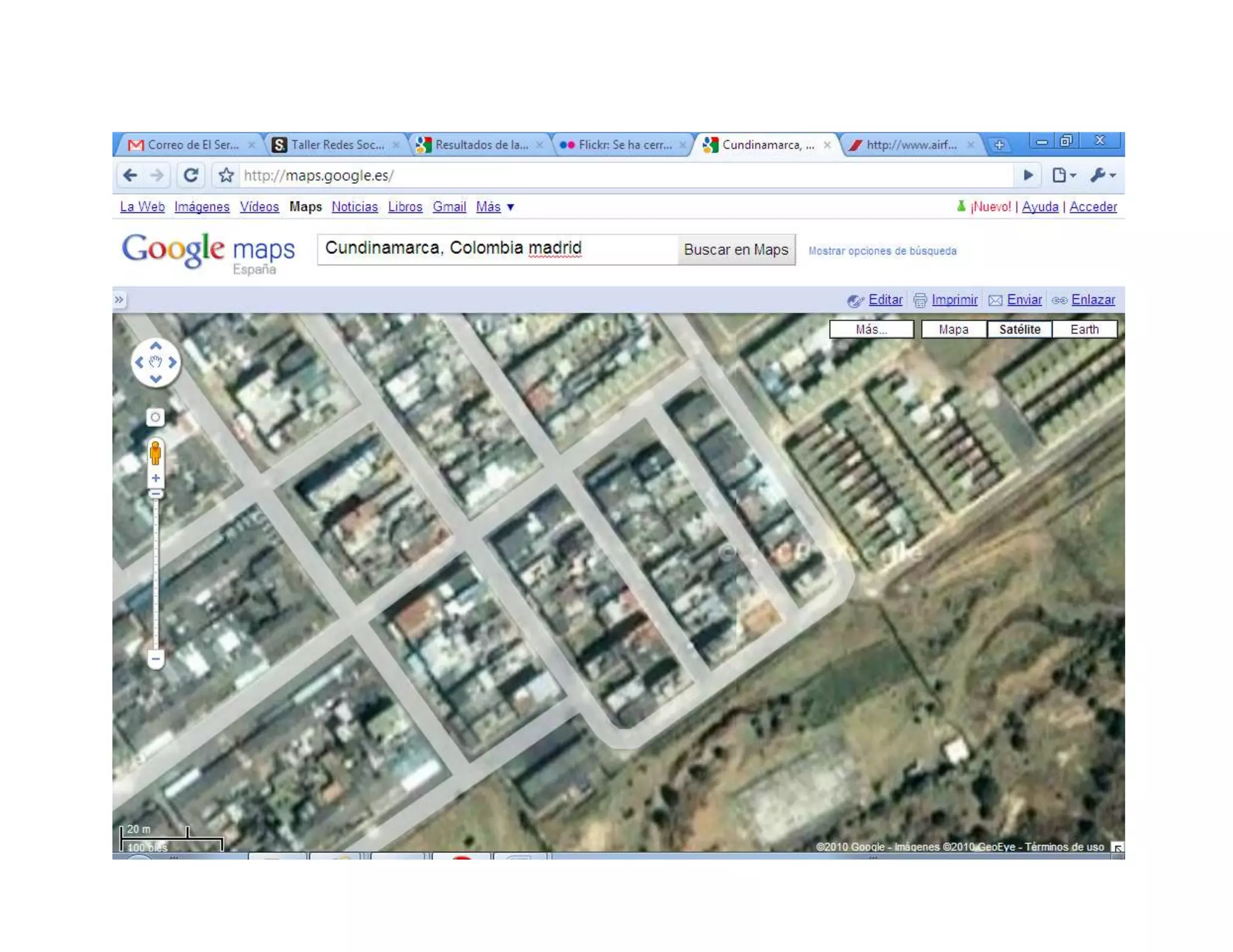Zoom out with the minus button

click(155, 658)
